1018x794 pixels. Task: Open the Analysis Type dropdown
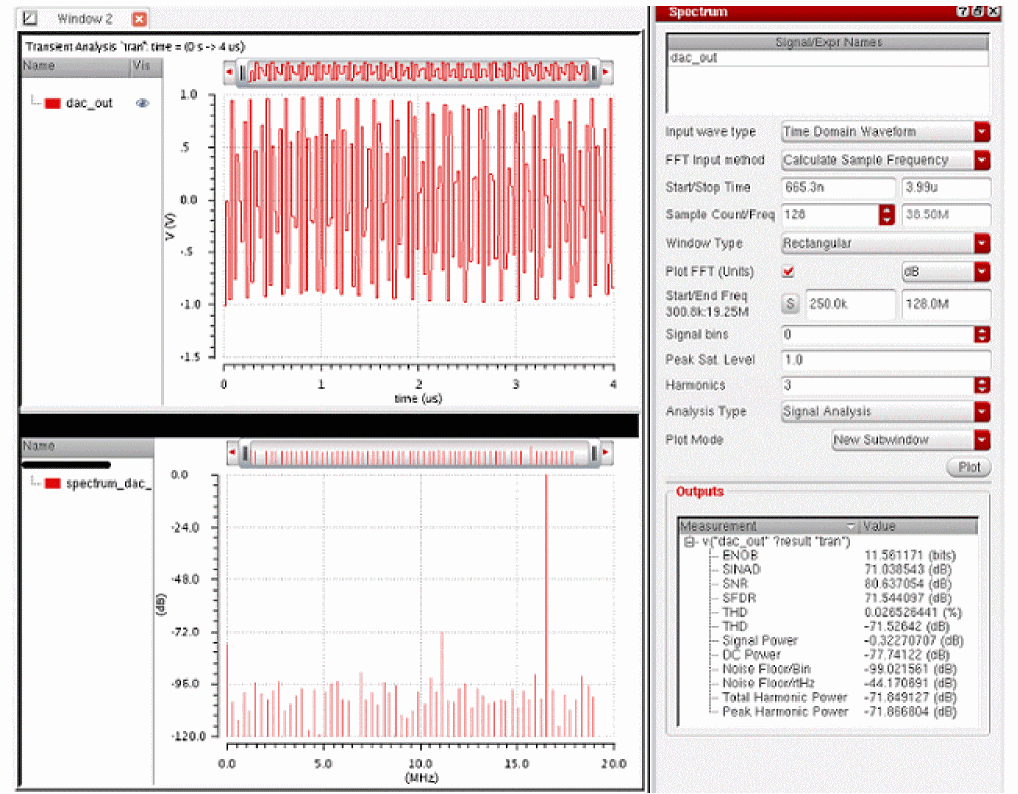tap(982, 411)
